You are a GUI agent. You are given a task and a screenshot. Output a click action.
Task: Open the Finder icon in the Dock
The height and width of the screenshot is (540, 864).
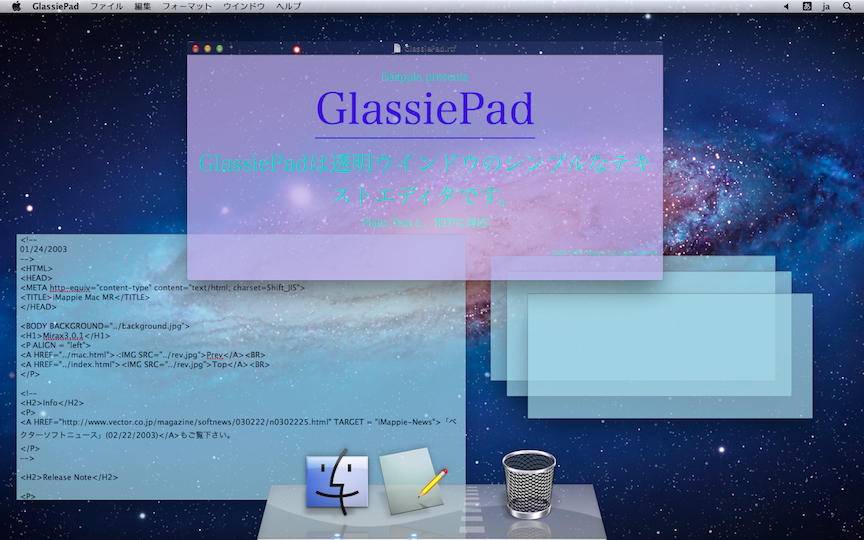pos(337,482)
